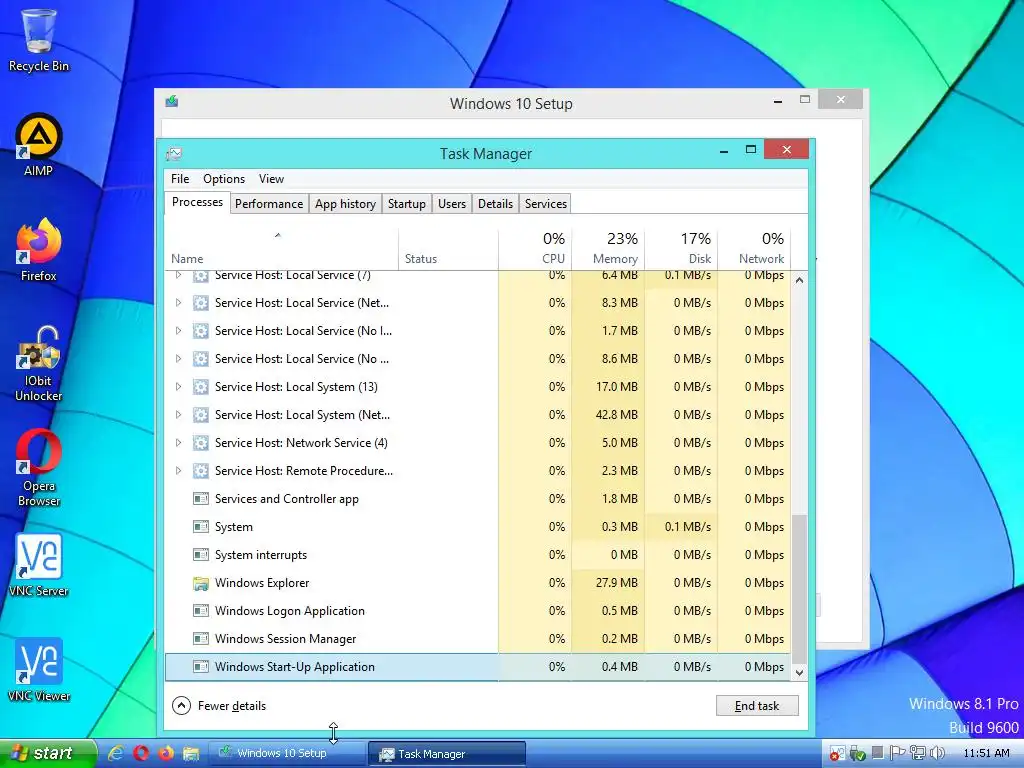Click the volume speaker tray icon
Viewport: 1024px width, 768px height.
pyautogui.click(x=937, y=753)
